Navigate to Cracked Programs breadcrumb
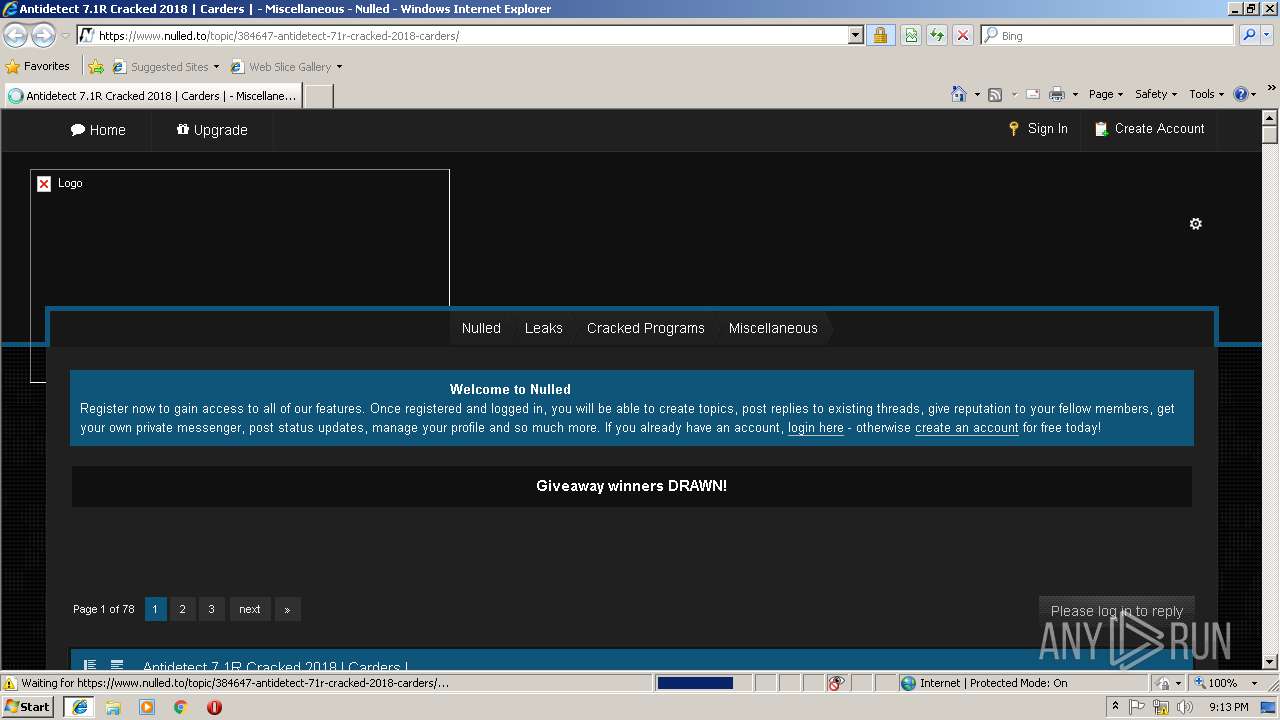Screen dimensions: 1280x720 (x=646, y=328)
